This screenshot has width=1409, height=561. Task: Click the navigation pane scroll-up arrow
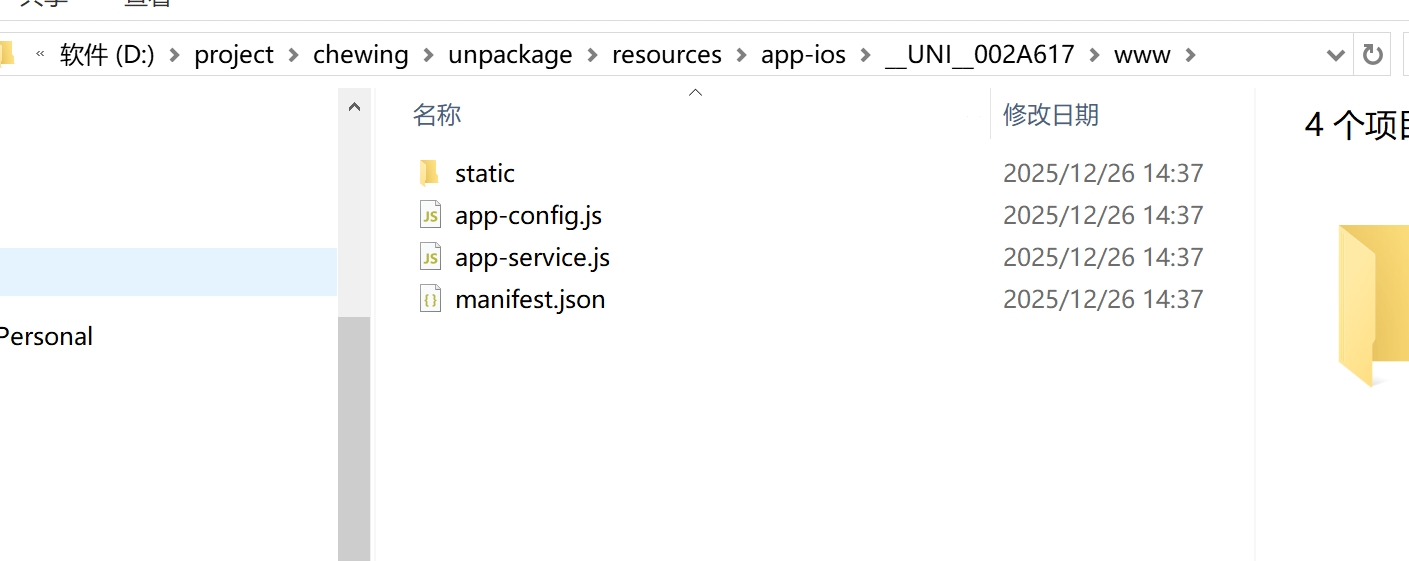point(354,106)
